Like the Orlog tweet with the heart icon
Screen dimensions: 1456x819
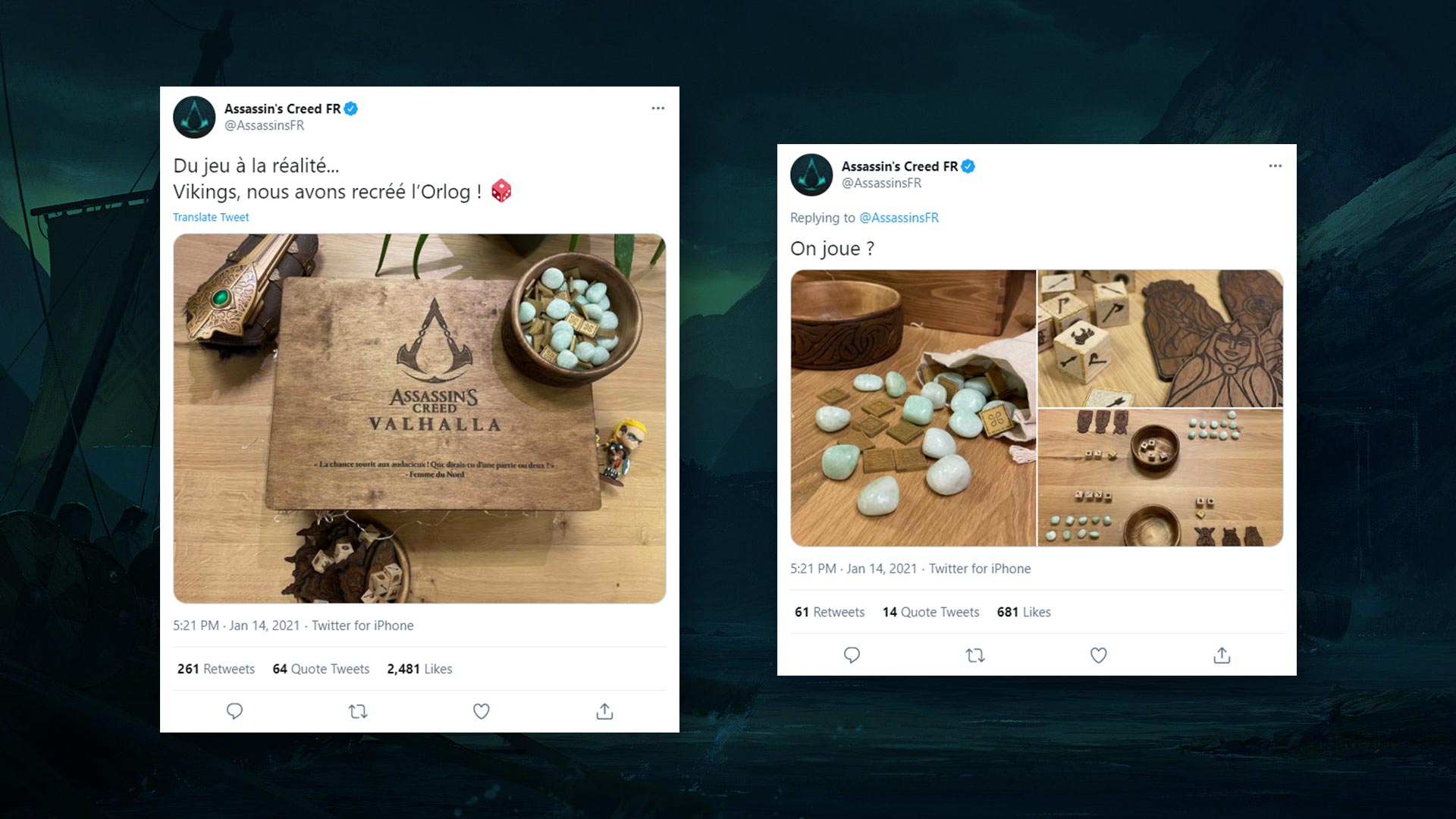tap(481, 711)
